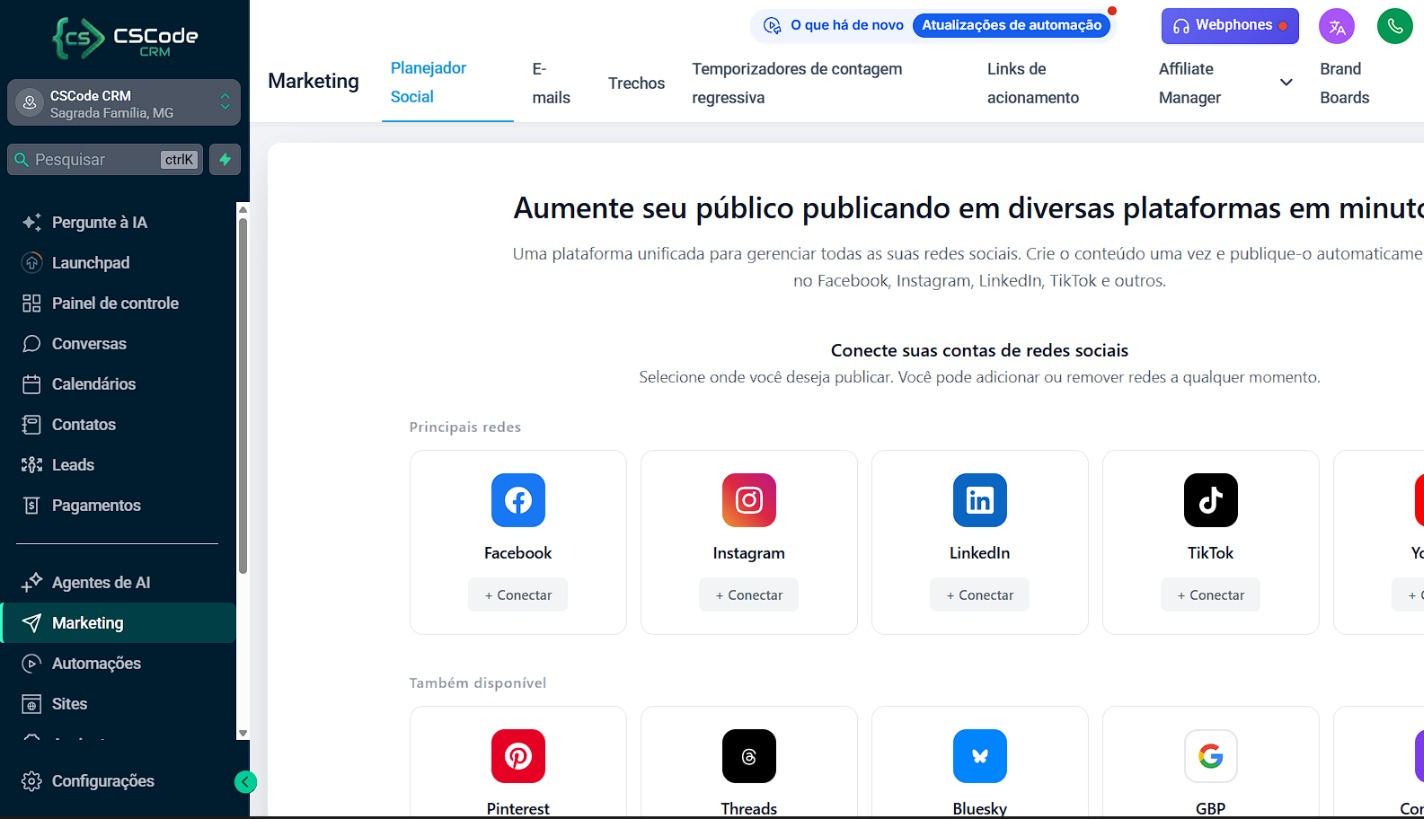The width and height of the screenshot is (1424, 819).
Task: Click the TikTok logo icon
Action: click(1211, 500)
